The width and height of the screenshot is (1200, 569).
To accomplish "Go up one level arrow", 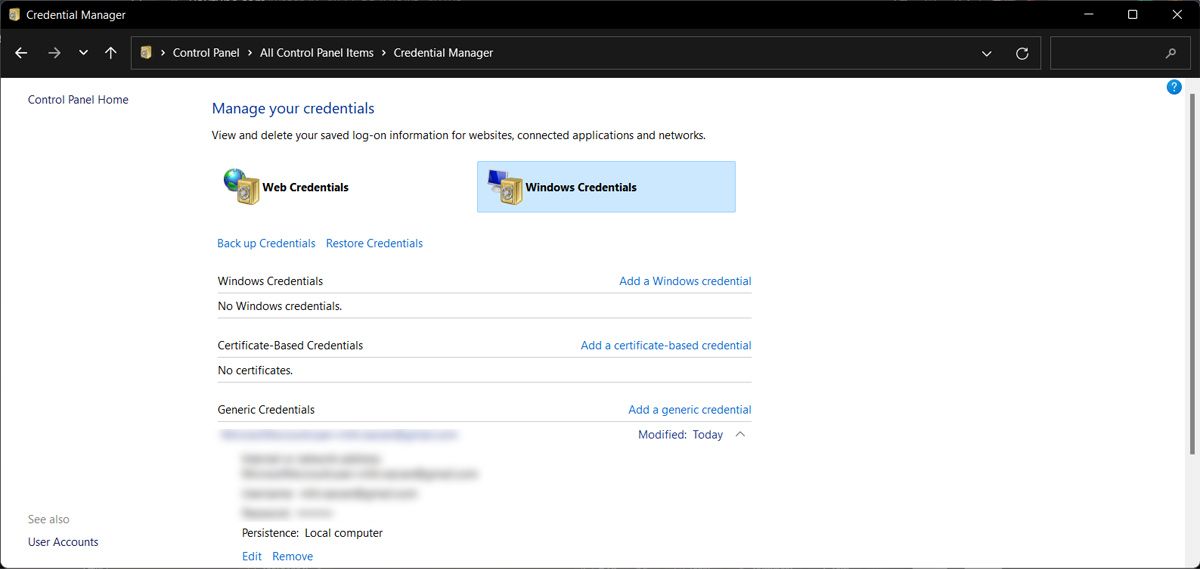I will click(x=111, y=53).
